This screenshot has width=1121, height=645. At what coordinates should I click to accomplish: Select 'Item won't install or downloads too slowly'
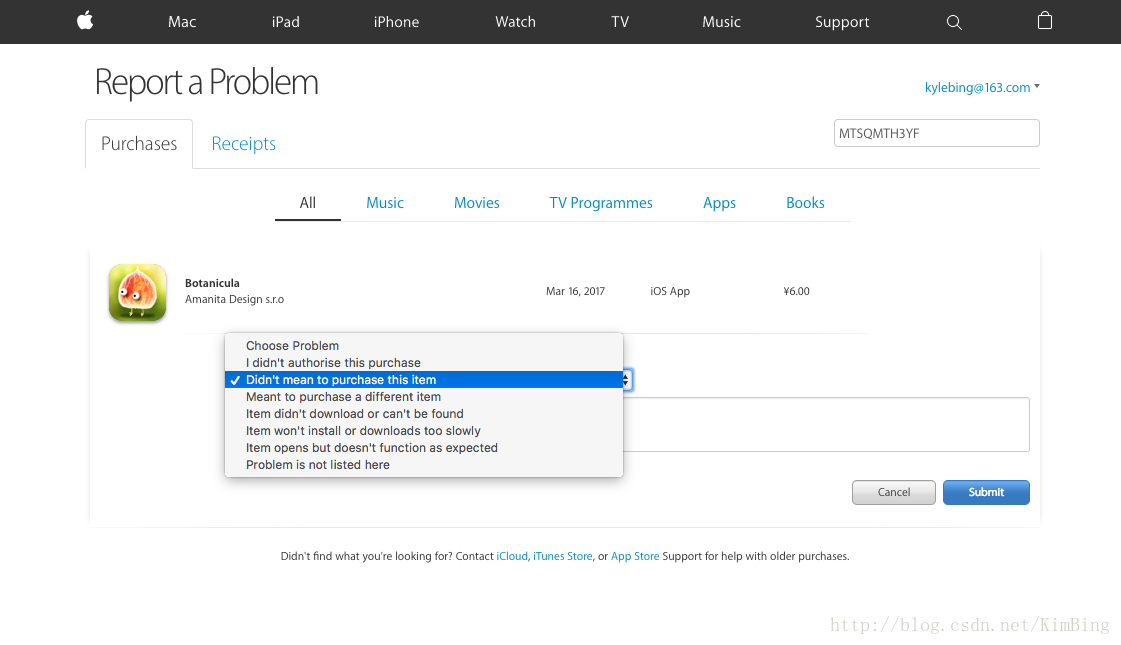(x=424, y=431)
